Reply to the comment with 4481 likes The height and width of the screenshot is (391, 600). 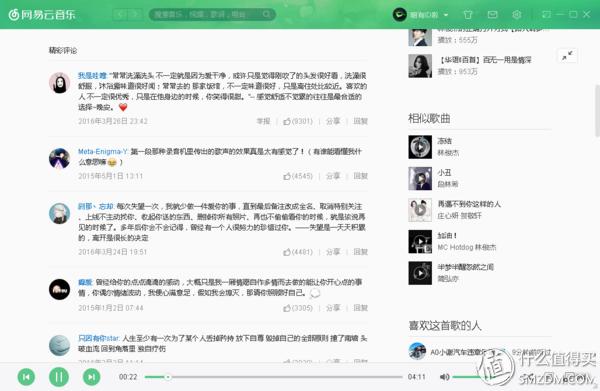pyautogui.click(x=360, y=252)
